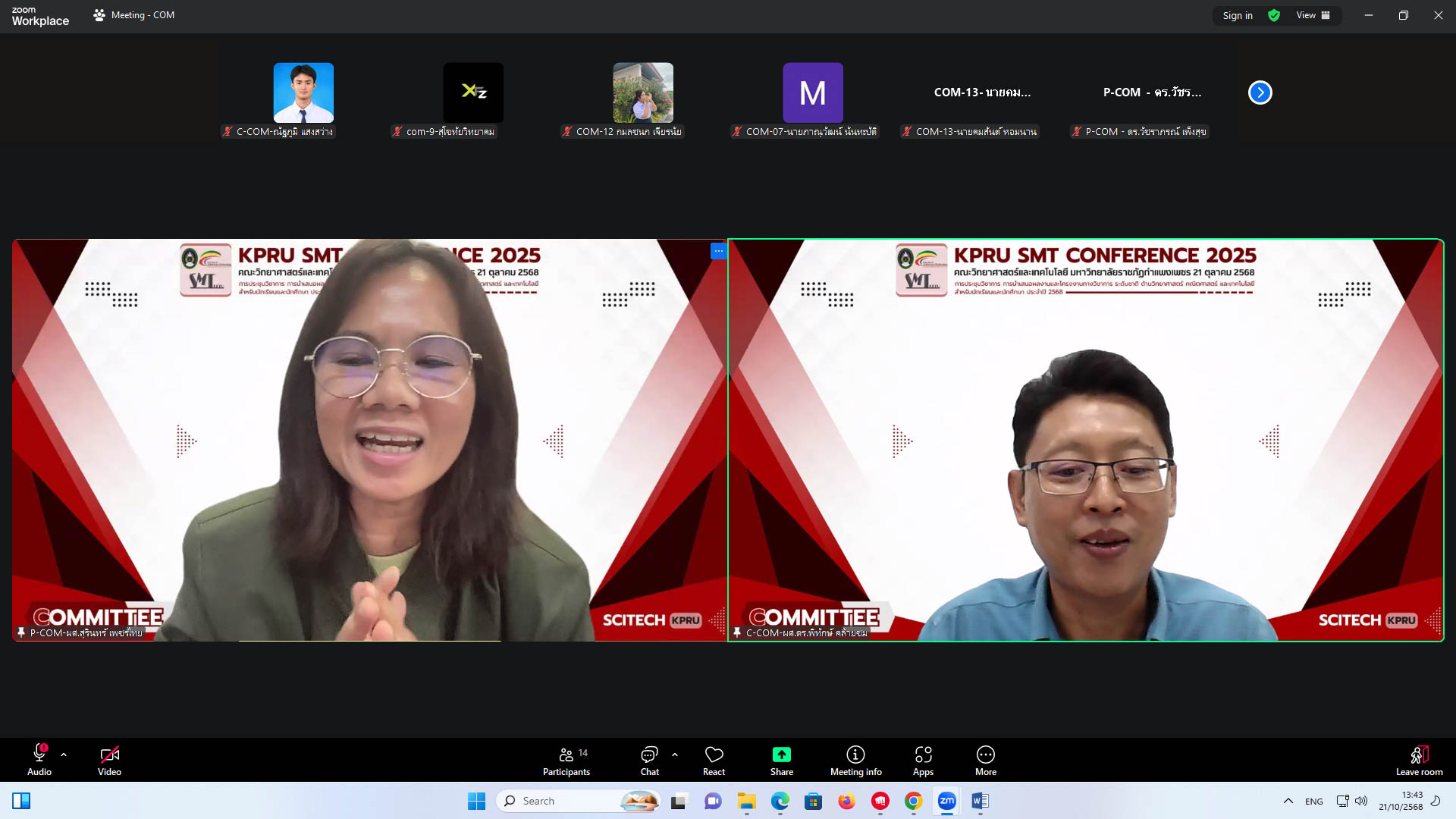
Task: Open React emoji options
Action: 714,761
